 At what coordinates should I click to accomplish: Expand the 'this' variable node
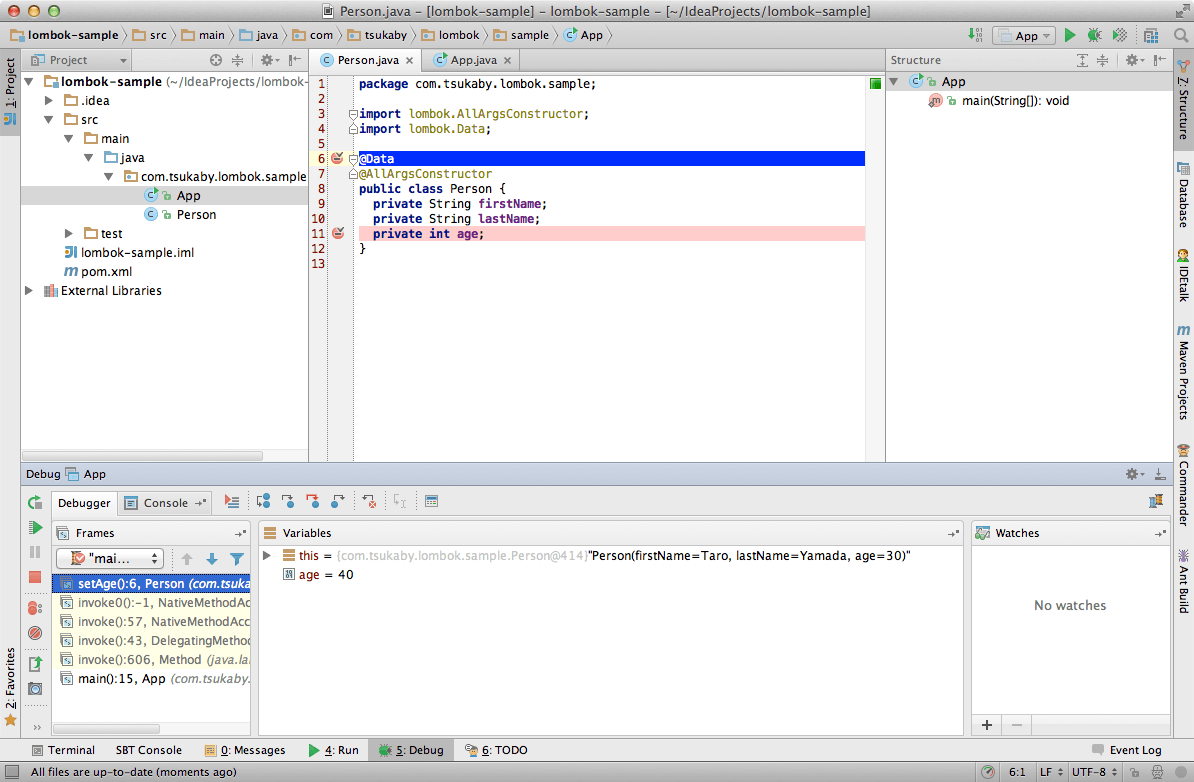[267, 555]
